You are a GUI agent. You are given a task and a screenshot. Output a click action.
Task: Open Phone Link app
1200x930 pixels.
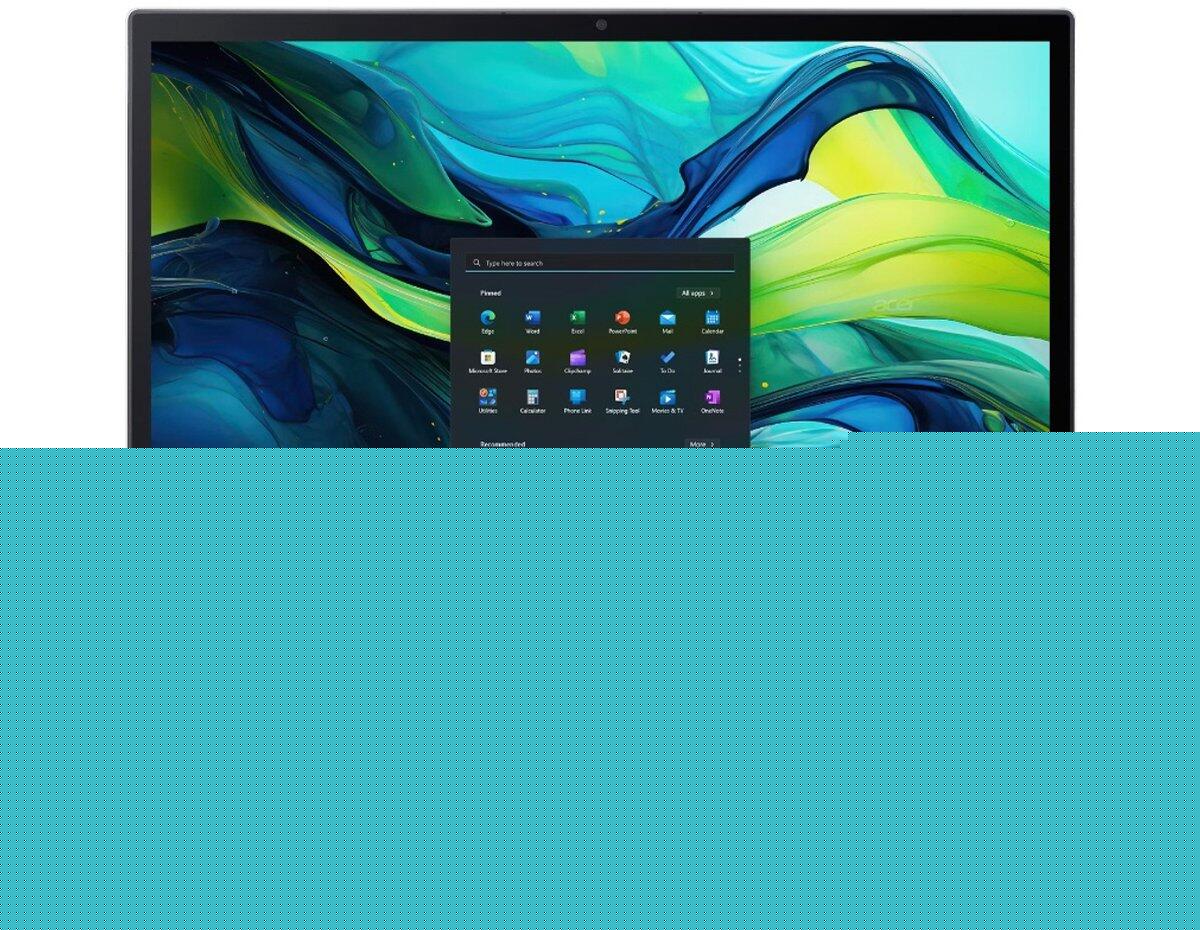[x=577, y=398]
